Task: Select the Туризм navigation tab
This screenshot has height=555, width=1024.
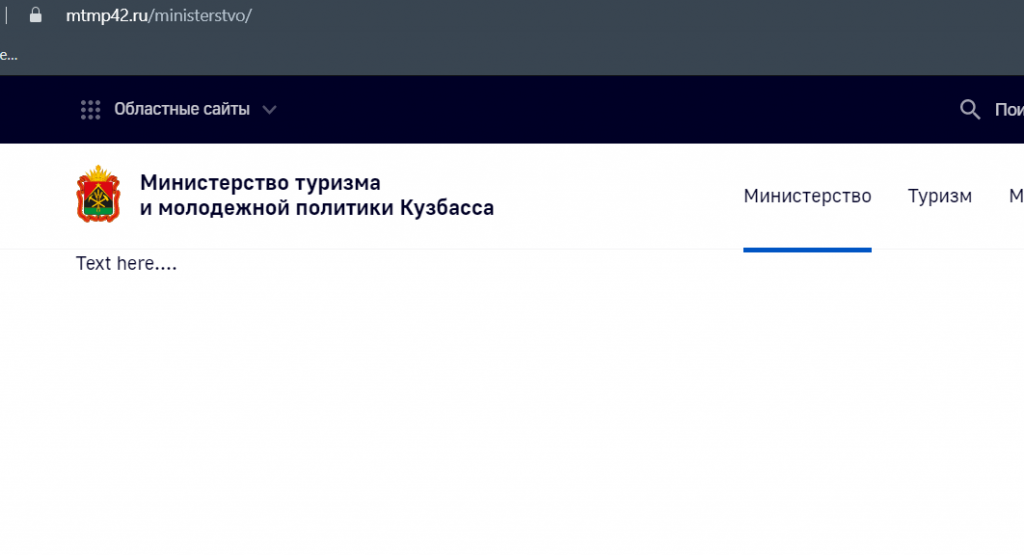Action: (940, 196)
